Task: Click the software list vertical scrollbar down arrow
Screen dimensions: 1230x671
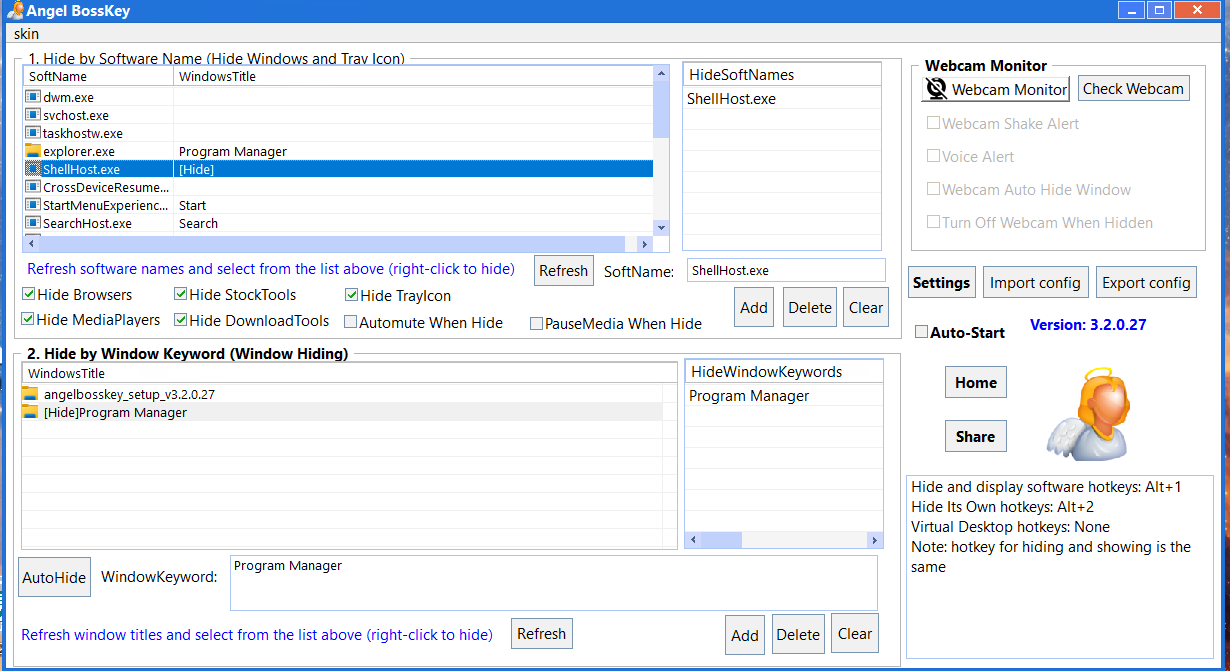Action: pos(660,228)
